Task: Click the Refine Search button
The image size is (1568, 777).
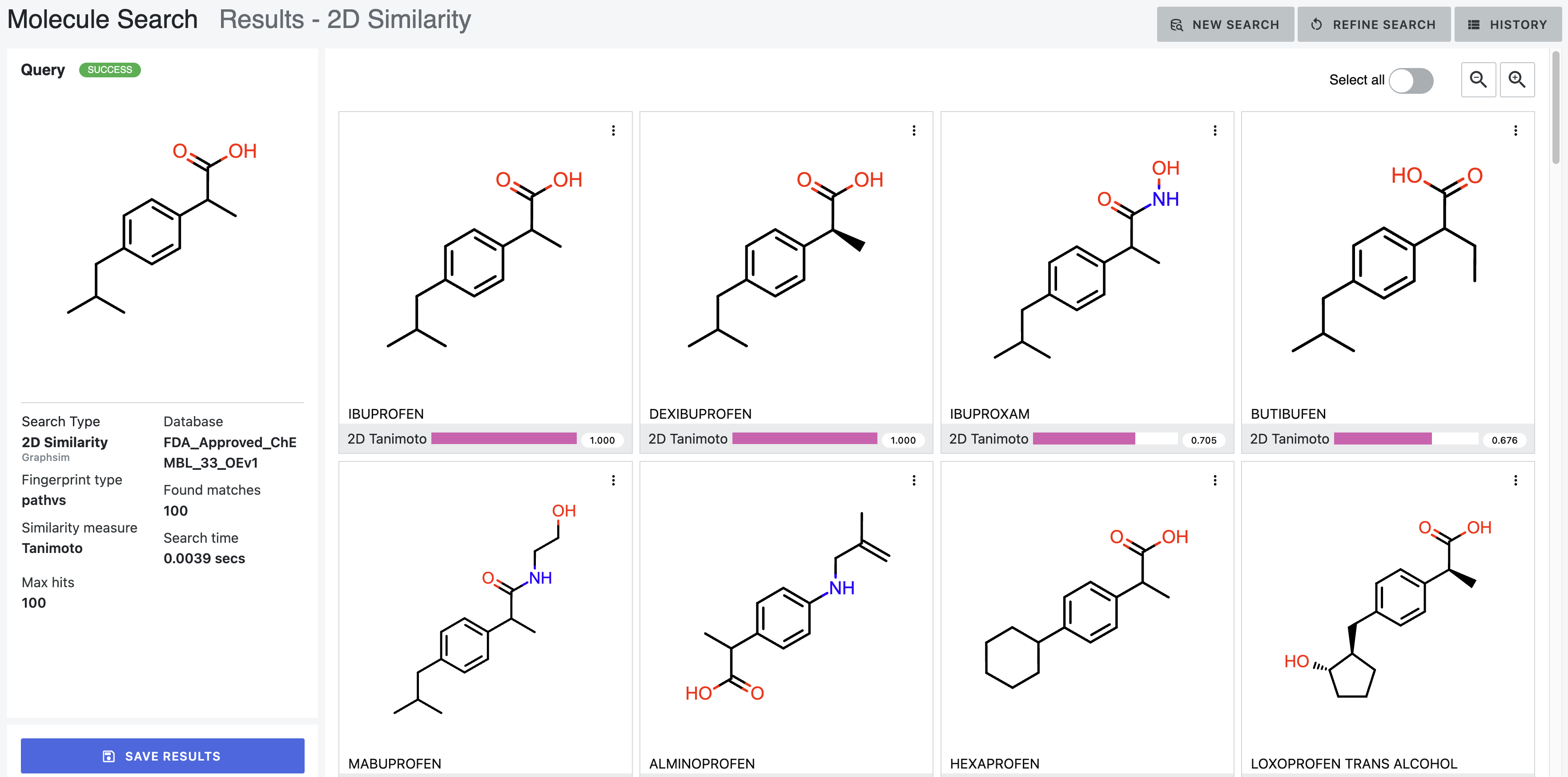Action: [x=1374, y=24]
